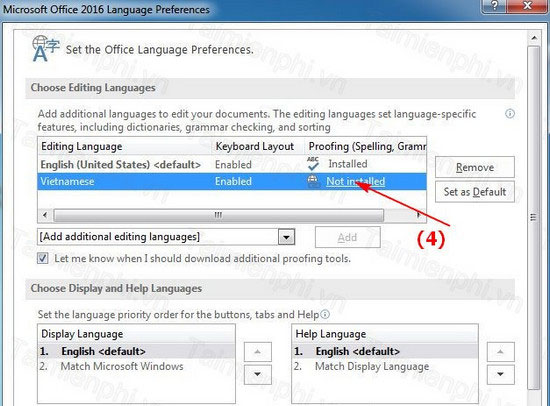
Task: Click the Office language preferences globe icon
Action: [x=46, y=48]
